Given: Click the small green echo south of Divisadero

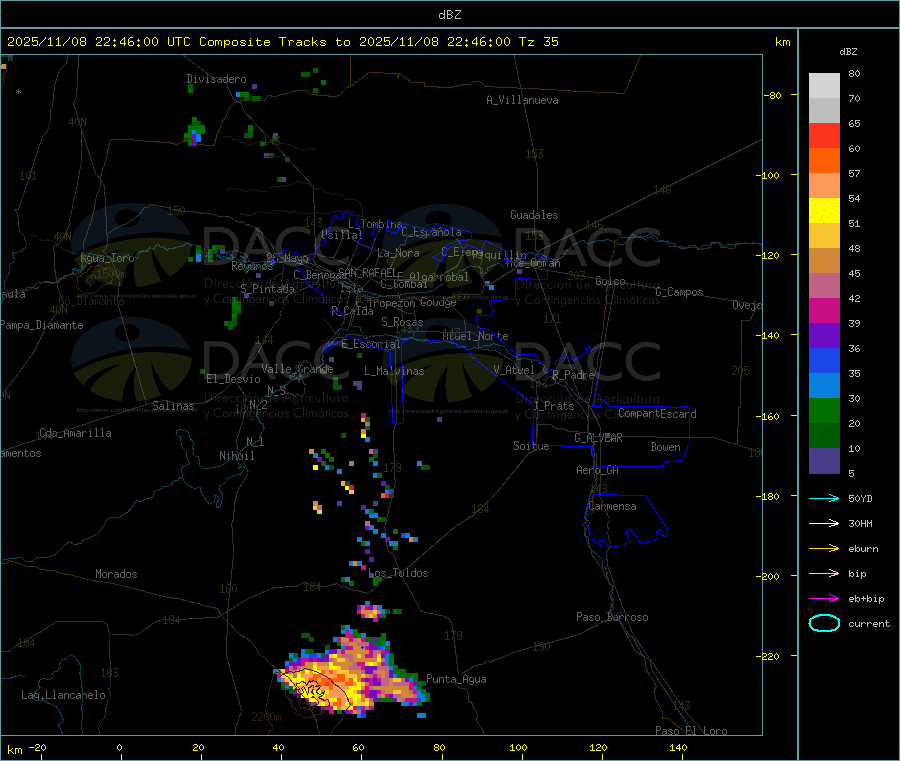Looking at the screenshot, I should coord(195,132).
